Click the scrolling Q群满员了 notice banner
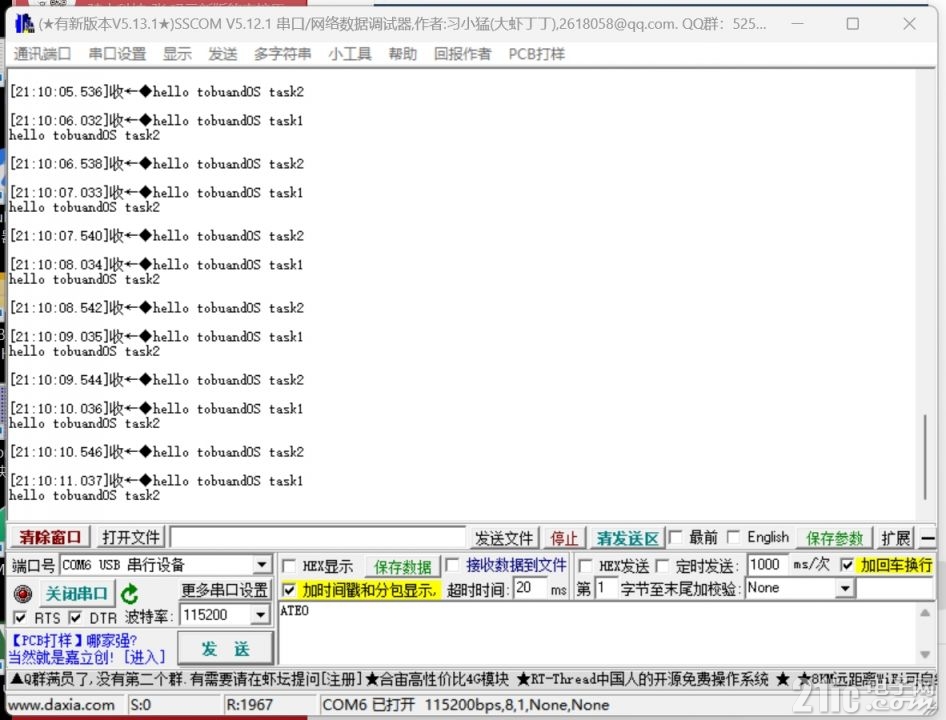The image size is (946, 720). [471, 680]
